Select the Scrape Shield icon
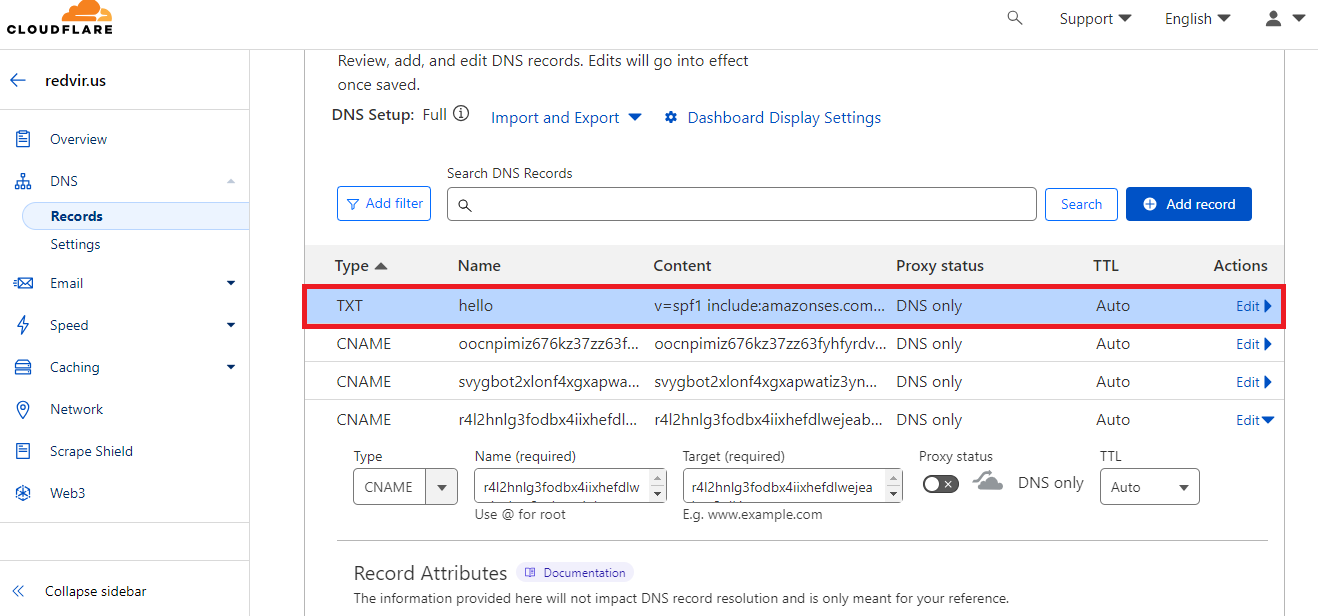This screenshot has height=616, width=1318. 22,451
